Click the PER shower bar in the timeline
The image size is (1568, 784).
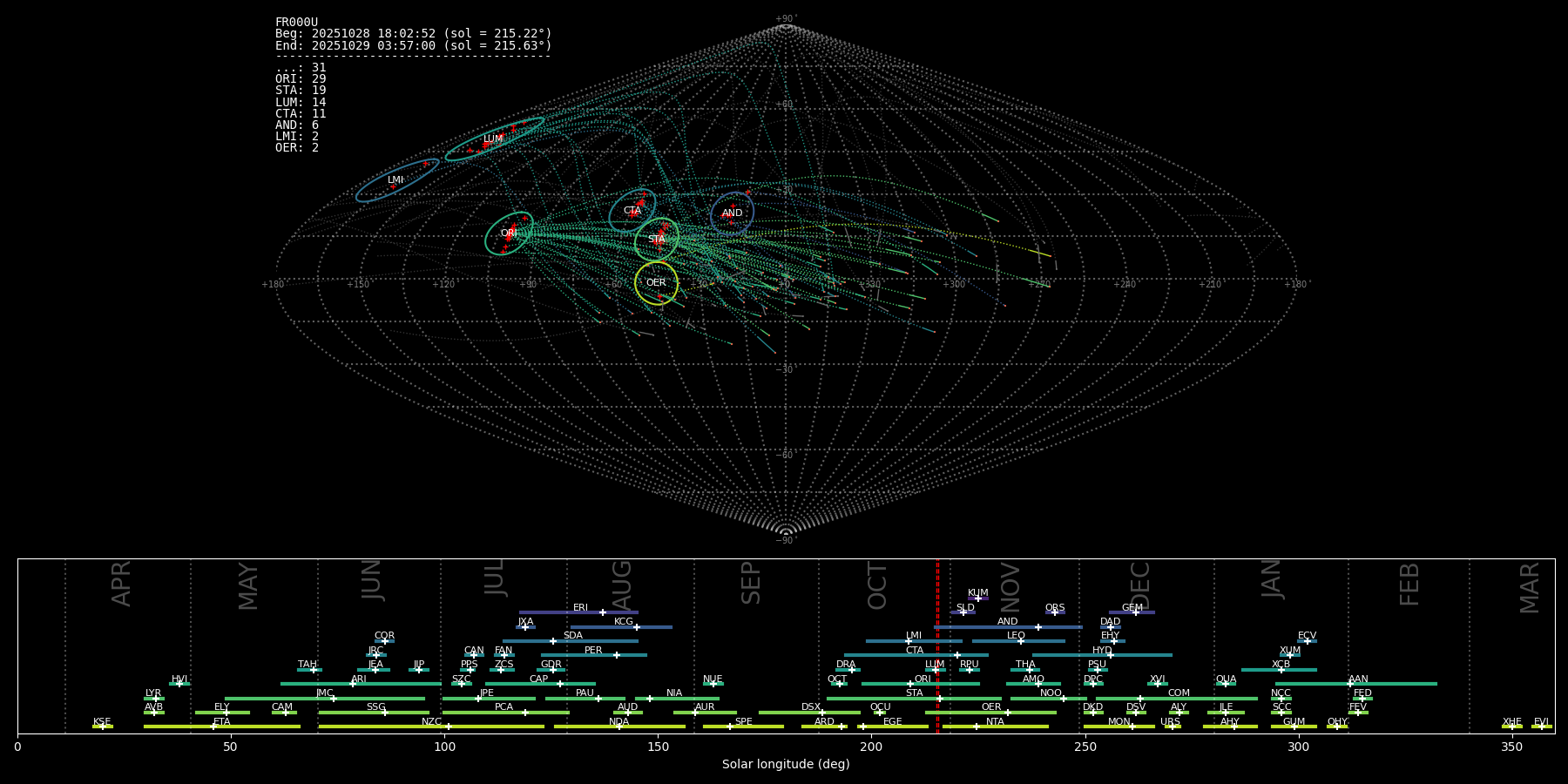pos(594,655)
